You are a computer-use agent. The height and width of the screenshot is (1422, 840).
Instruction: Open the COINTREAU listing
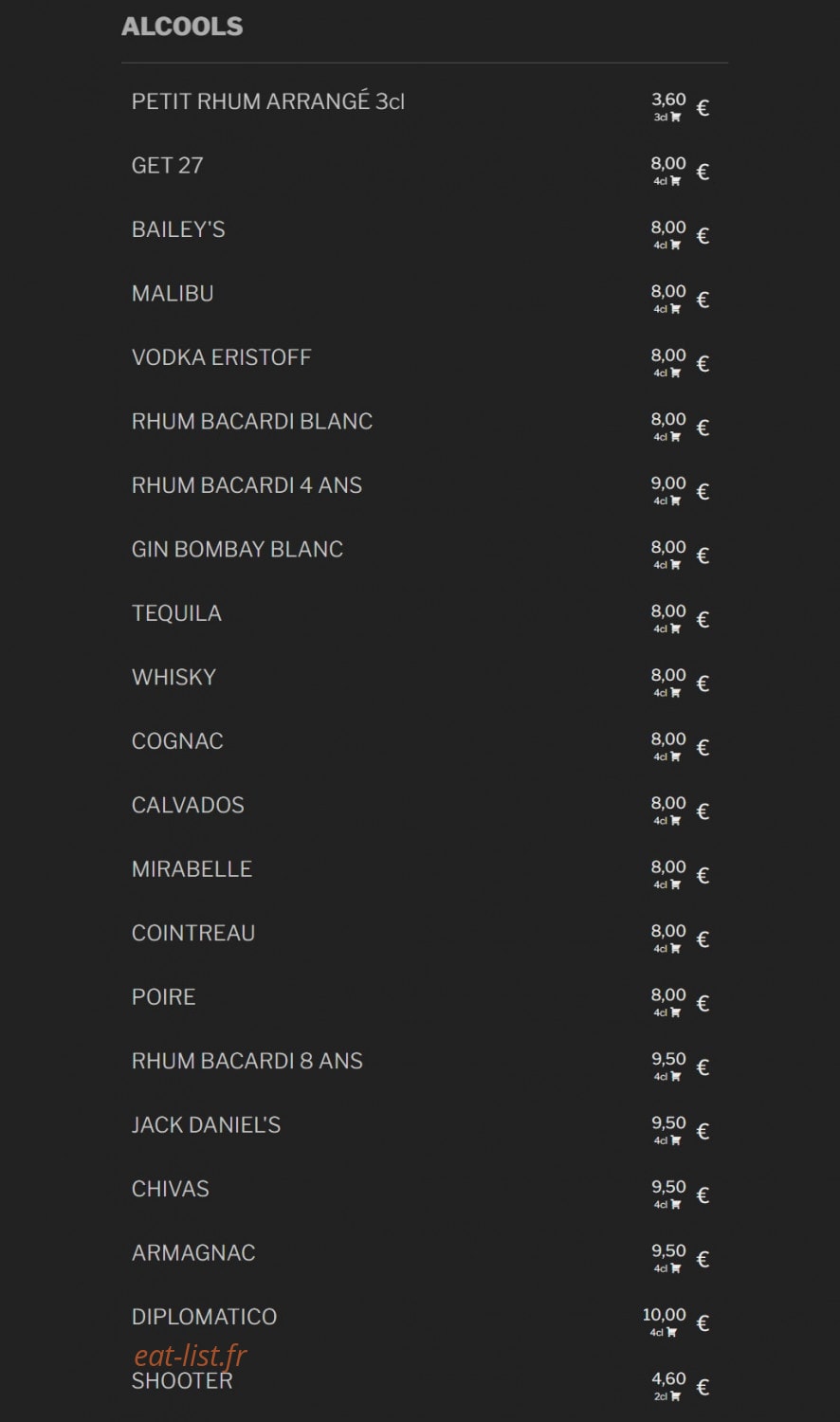pyautogui.click(x=193, y=933)
